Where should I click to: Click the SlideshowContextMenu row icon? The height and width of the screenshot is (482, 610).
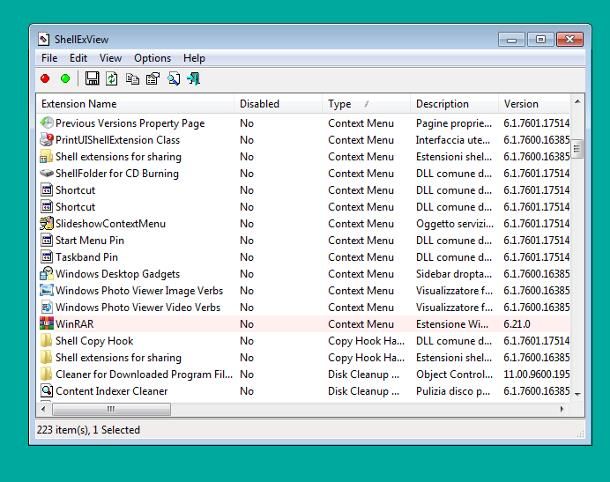point(47,223)
